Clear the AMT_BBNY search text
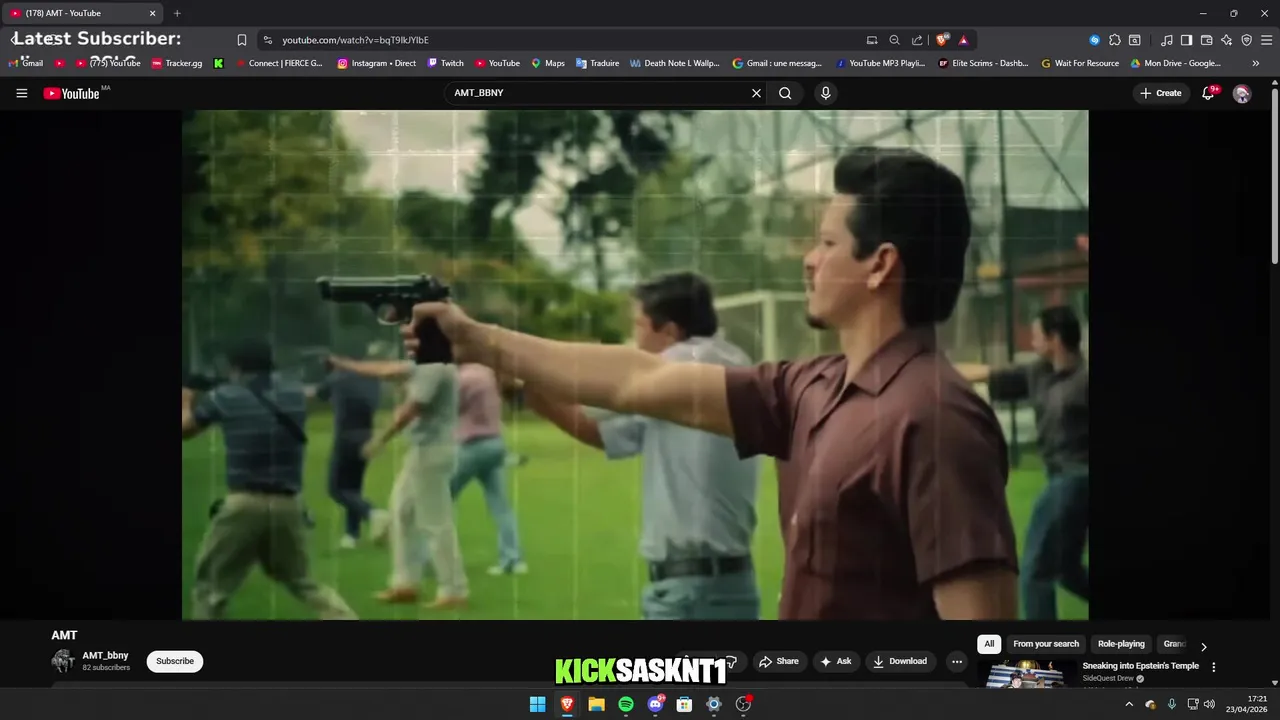 [x=756, y=93]
